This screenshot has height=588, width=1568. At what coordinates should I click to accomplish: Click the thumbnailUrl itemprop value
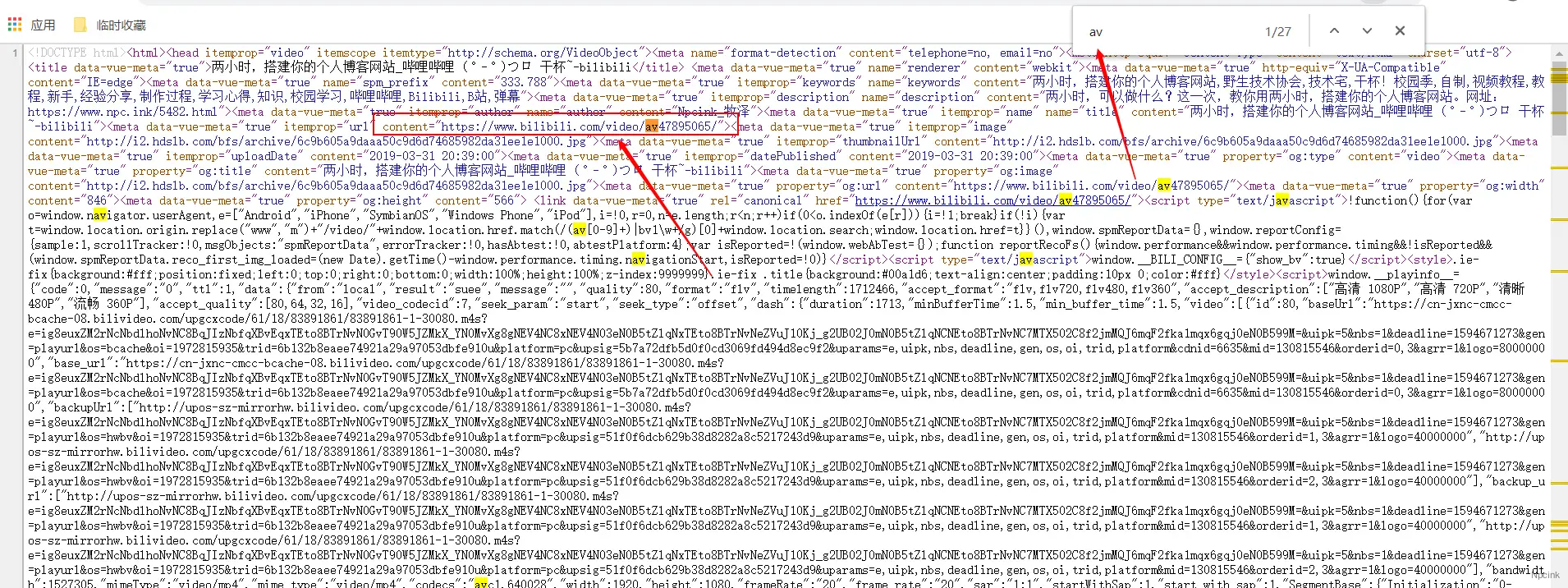point(880,141)
